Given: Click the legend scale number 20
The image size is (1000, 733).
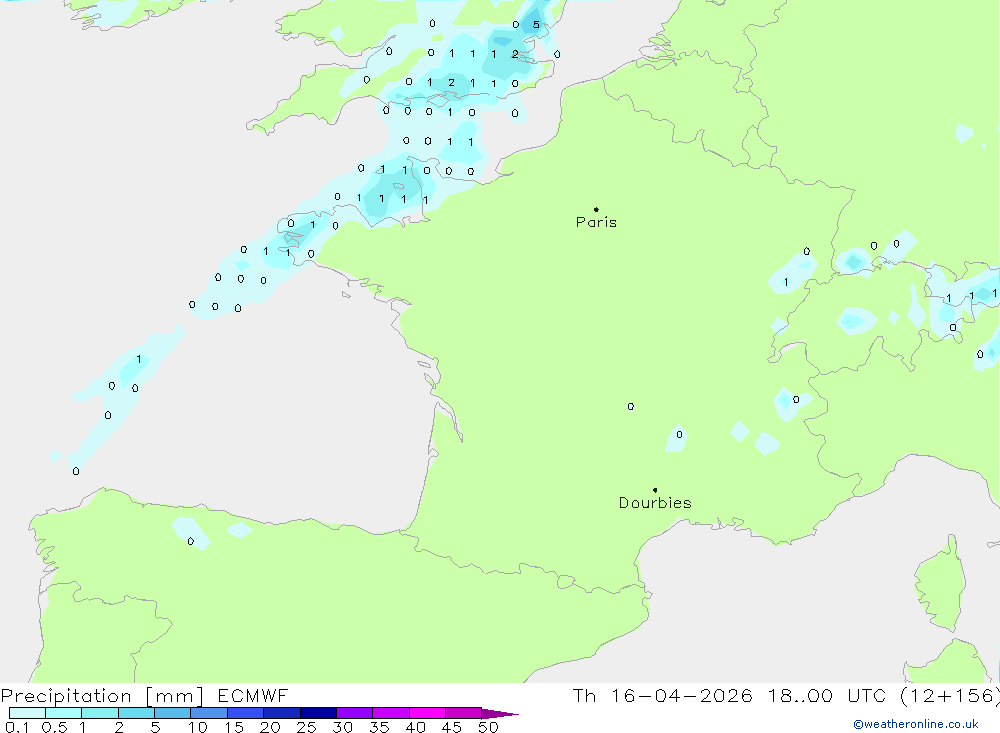Looking at the screenshot, I should pos(270,727).
